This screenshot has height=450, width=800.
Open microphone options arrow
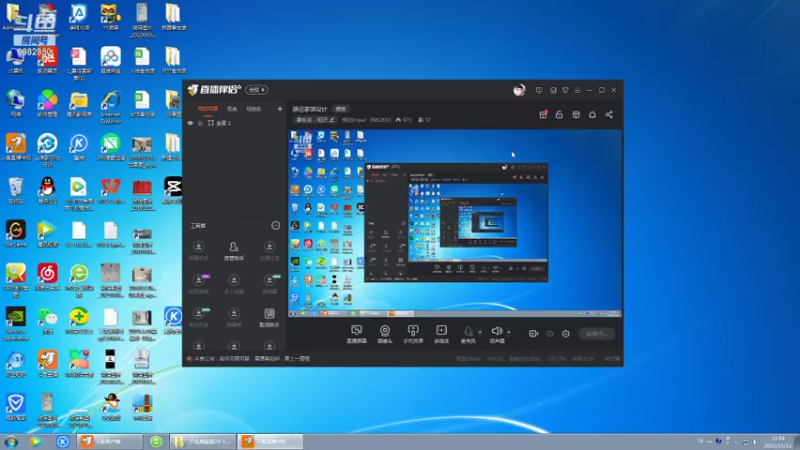pos(480,332)
